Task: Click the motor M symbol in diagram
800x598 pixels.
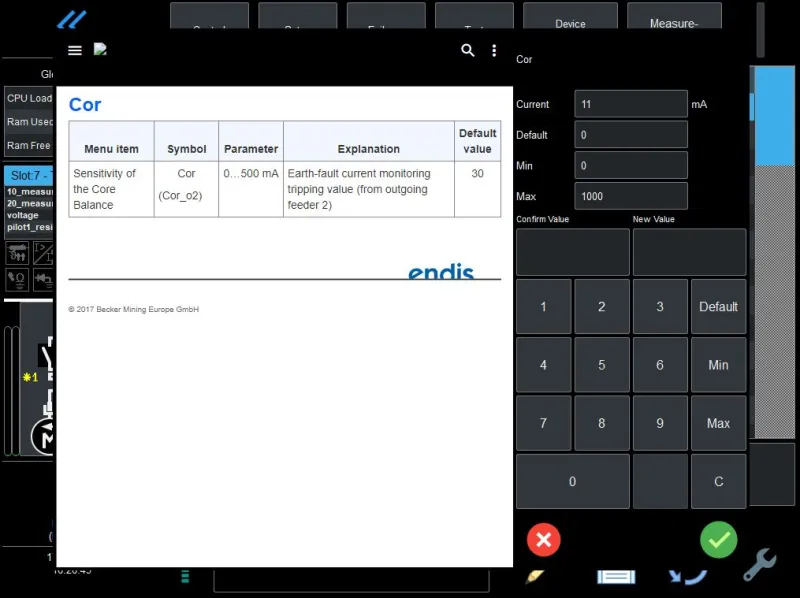Action: [x=43, y=436]
